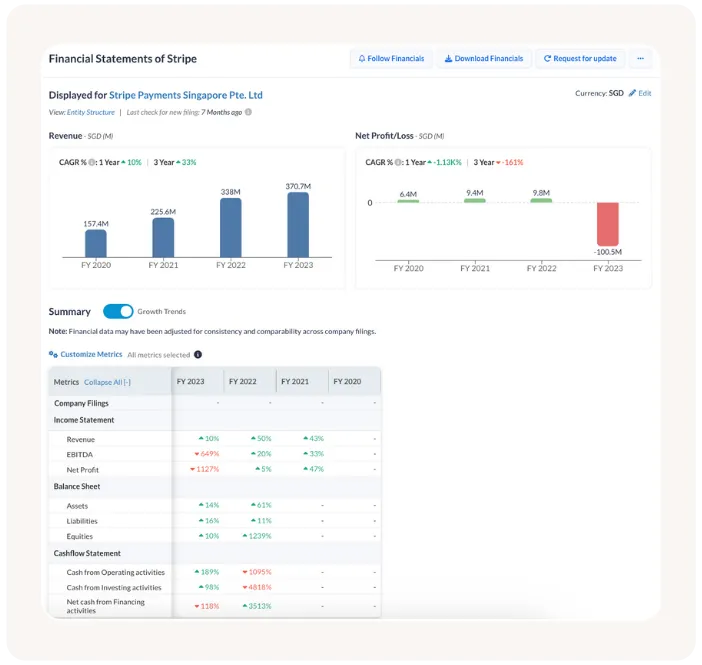702x665 pixels.
Task: Click the 1095% Operating cash decline value
Action: (x=257, y=572)
